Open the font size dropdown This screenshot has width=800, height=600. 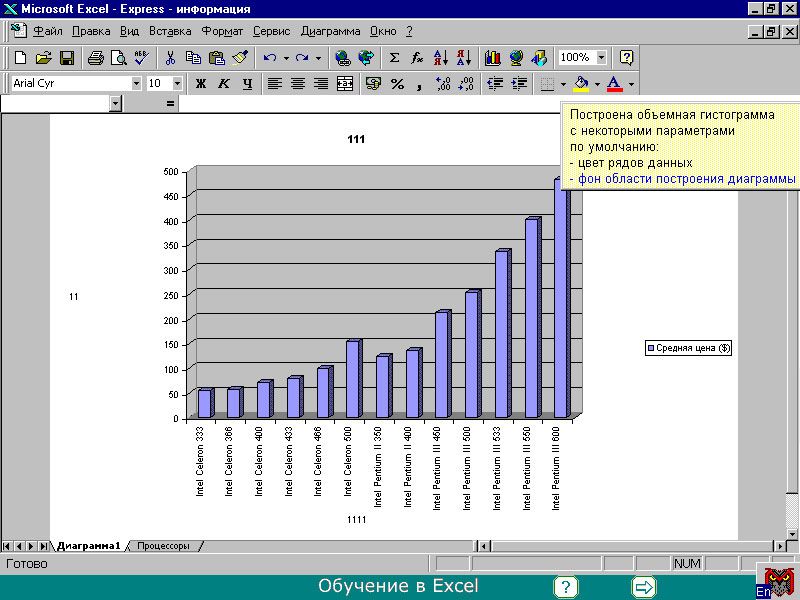click(177, 84)
